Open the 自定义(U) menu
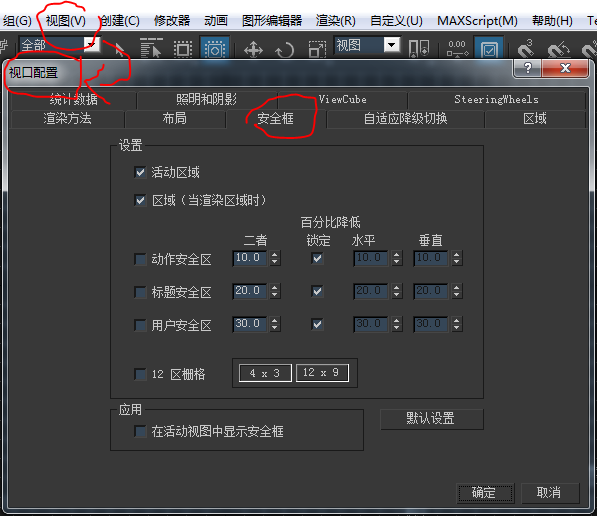 (x=396, y=21)
